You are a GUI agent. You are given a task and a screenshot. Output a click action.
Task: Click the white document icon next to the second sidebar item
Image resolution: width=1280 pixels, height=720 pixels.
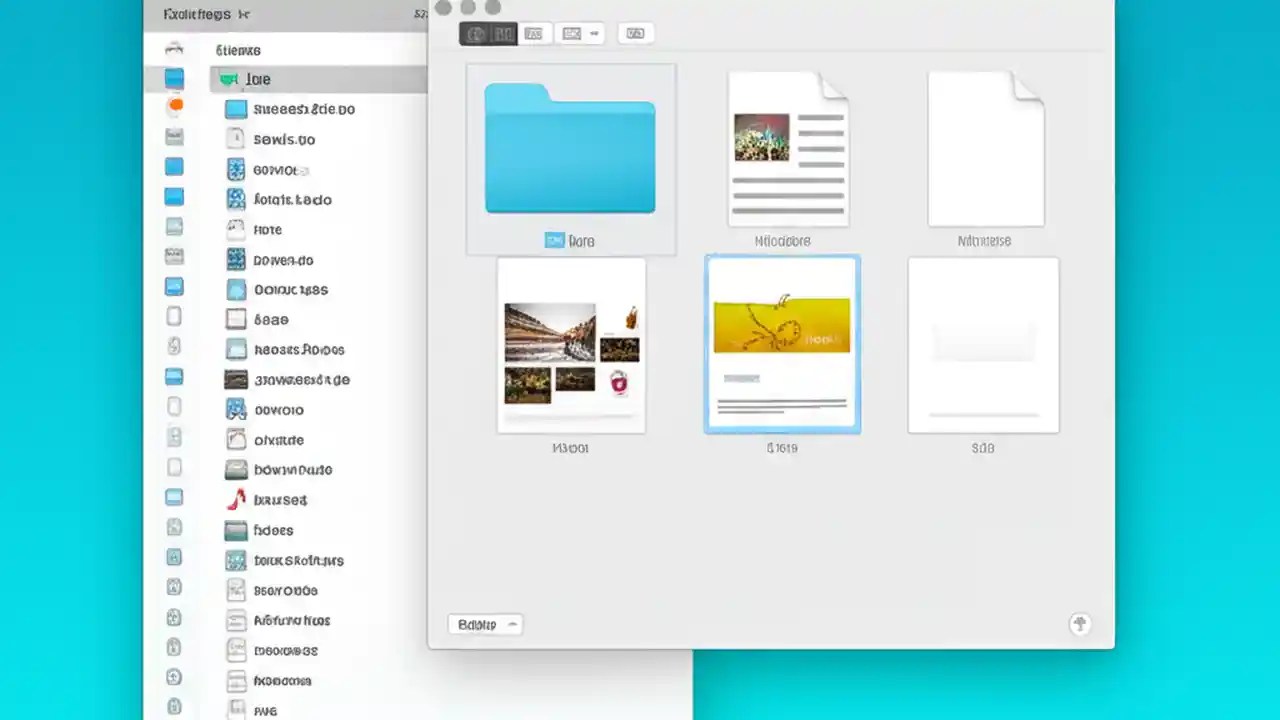235,139
